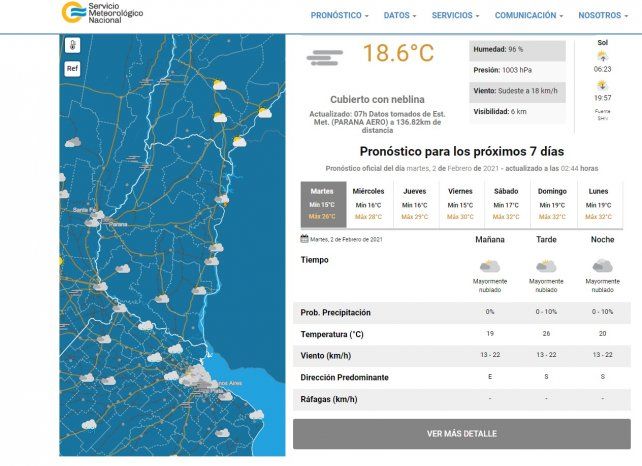The image size is (642, 466).
Task: Click the Servicio Meteorológico Nacional logo
Action: [102, 12]
